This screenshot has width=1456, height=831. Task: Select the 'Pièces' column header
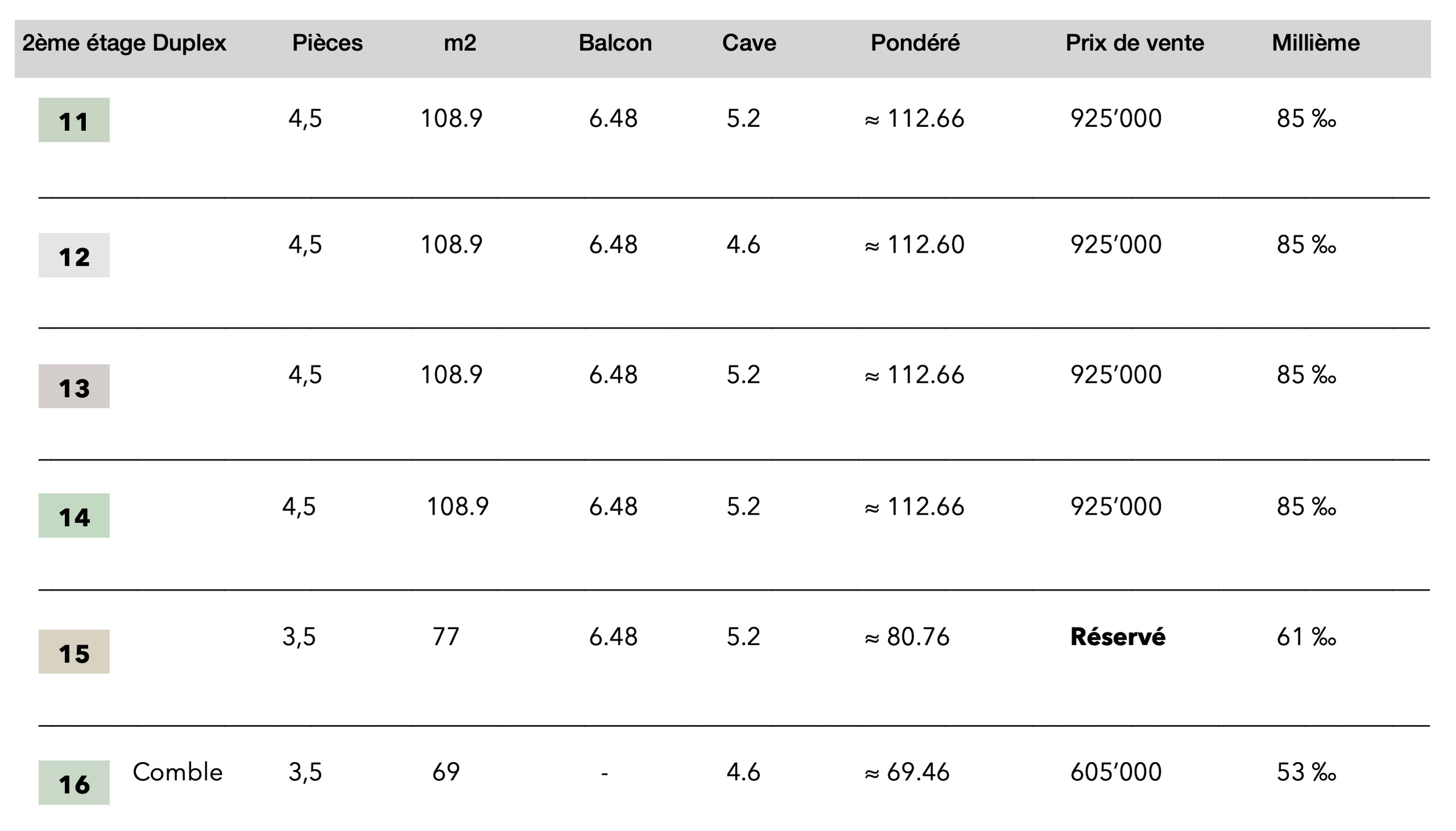327,43
